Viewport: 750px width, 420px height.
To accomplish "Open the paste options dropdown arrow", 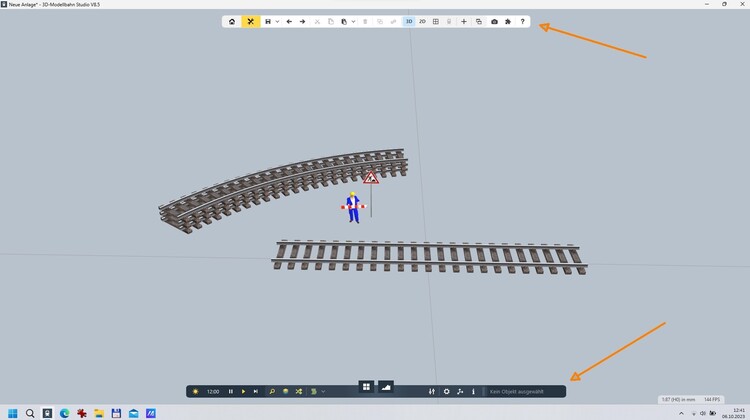I will click(x=353, y=21).
